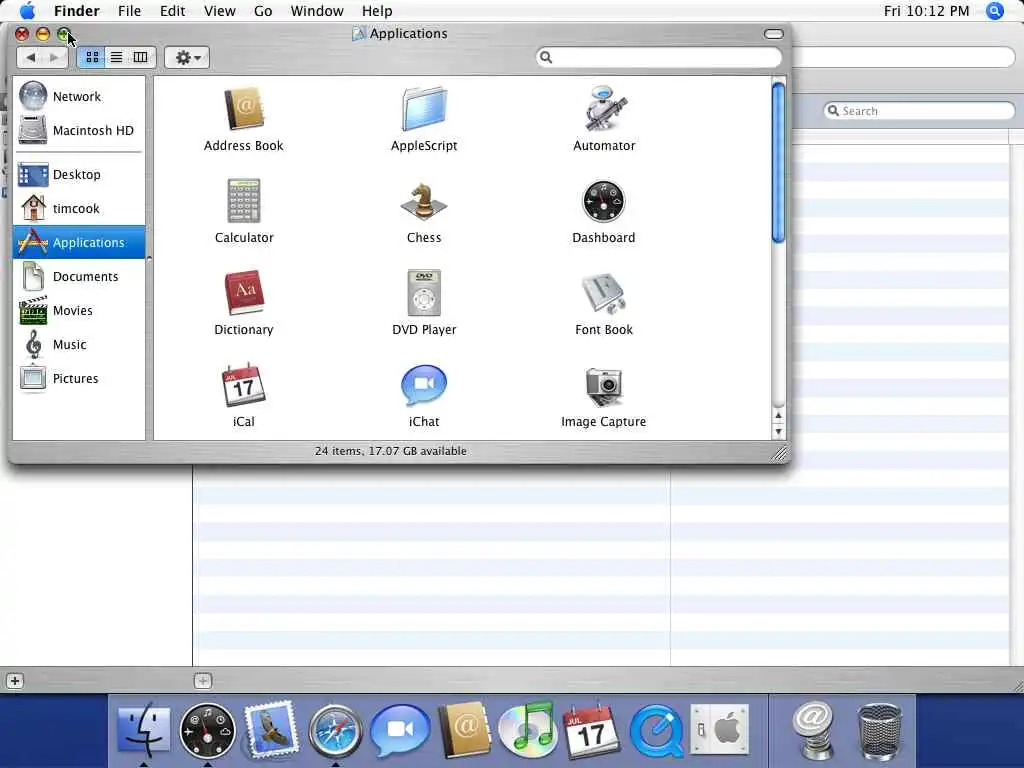Go to Desktop in the sidebar
Viewport: 1024px width, 768px height.
point(79,174)
